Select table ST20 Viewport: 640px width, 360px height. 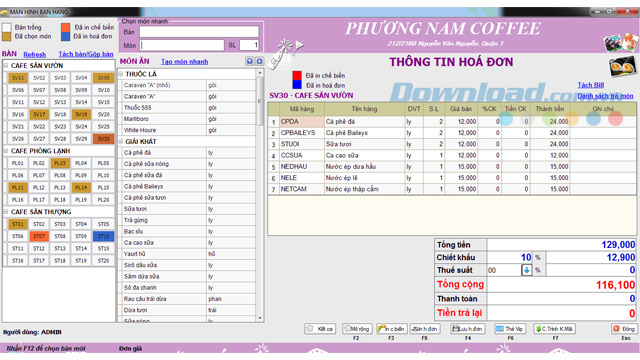(104, 260)
